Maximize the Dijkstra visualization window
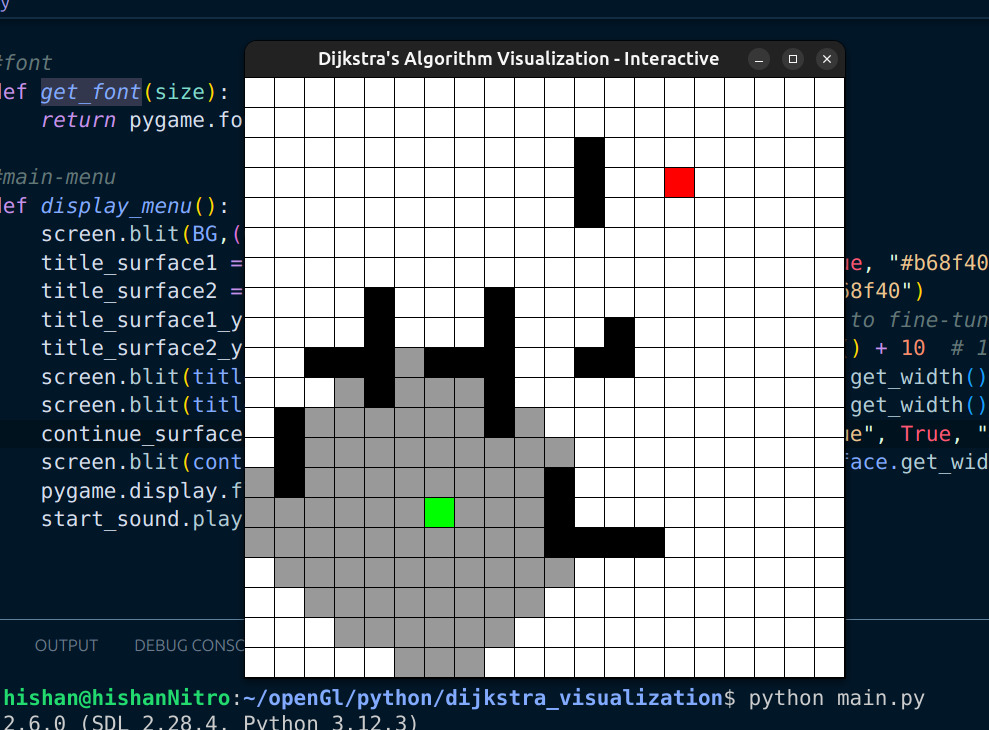The image size is (989, 730). click(793, 59)
